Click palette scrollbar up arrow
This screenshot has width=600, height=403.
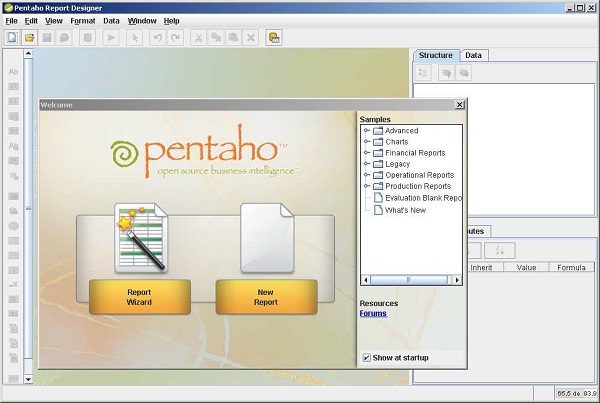[29, 53]
